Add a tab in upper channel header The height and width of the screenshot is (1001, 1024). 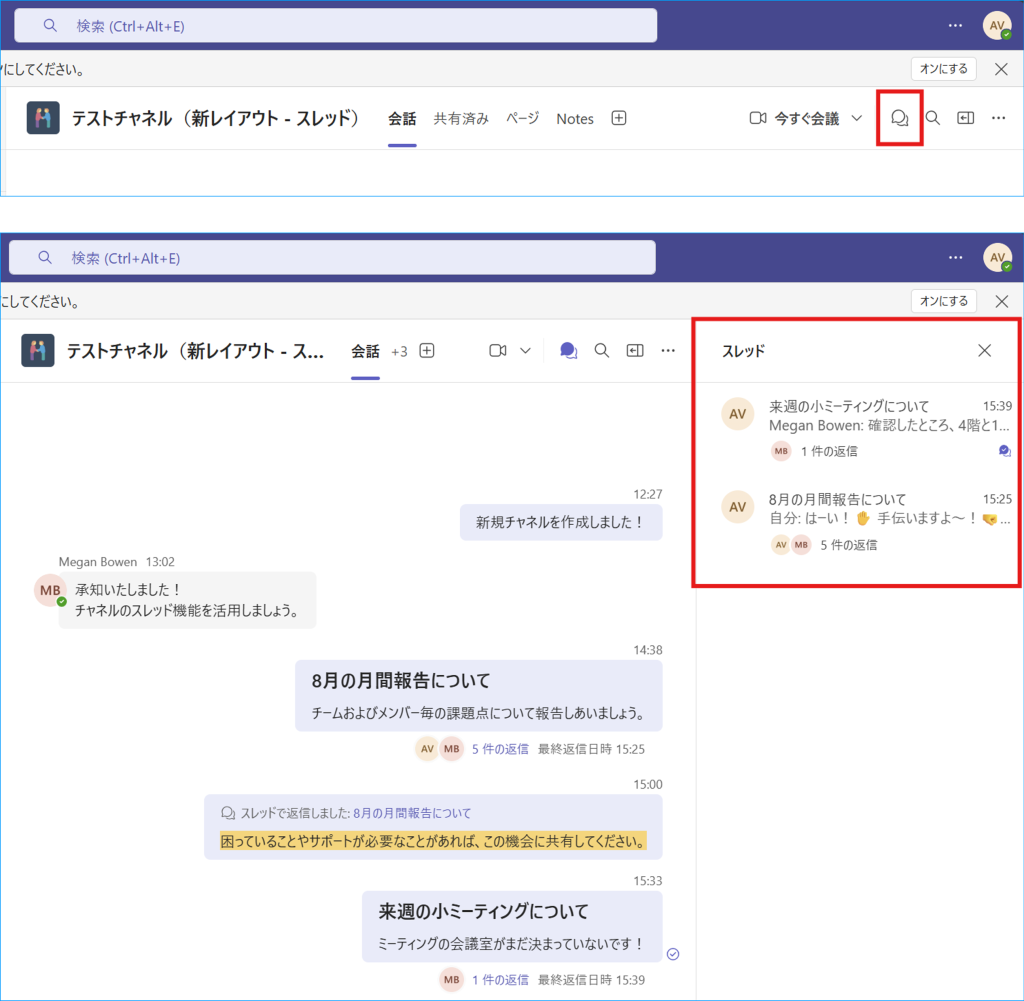click(618, 118)
